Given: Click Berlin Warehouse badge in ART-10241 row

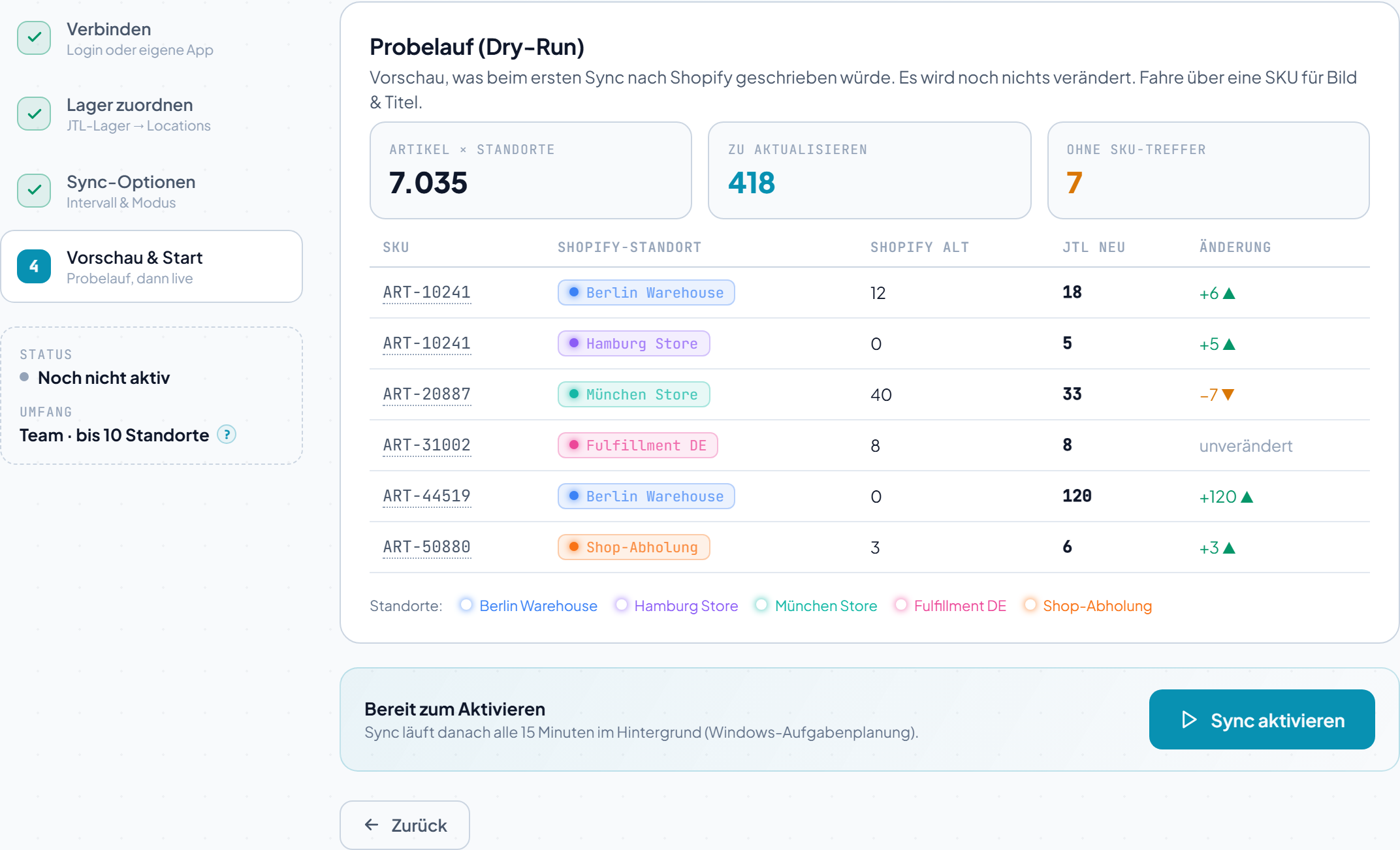Looking at the screenshot, I should click(646, 292).
